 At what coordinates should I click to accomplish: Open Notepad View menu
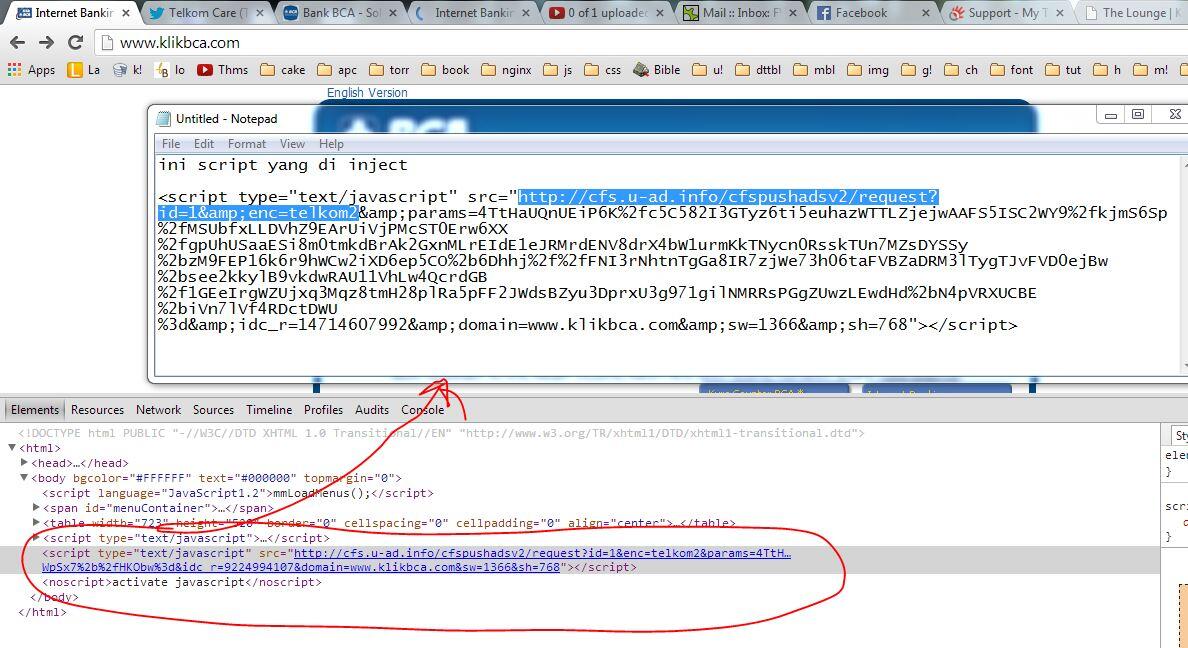click(x=292, y=144)
